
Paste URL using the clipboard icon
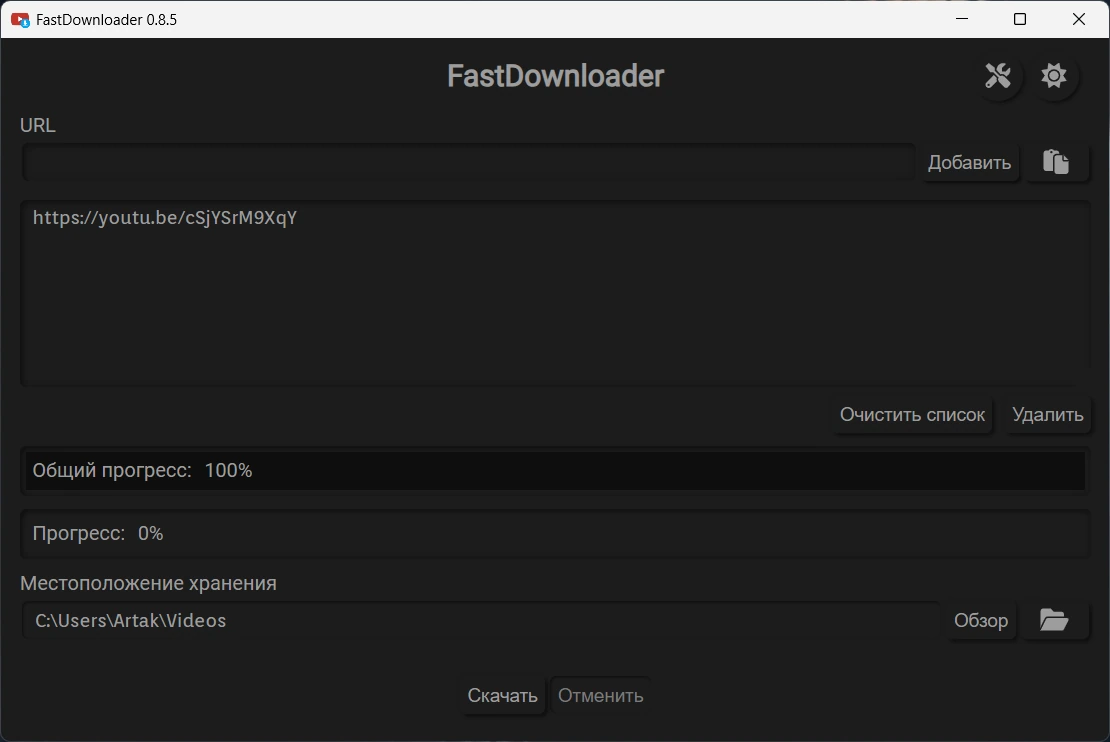(1055, 162)
